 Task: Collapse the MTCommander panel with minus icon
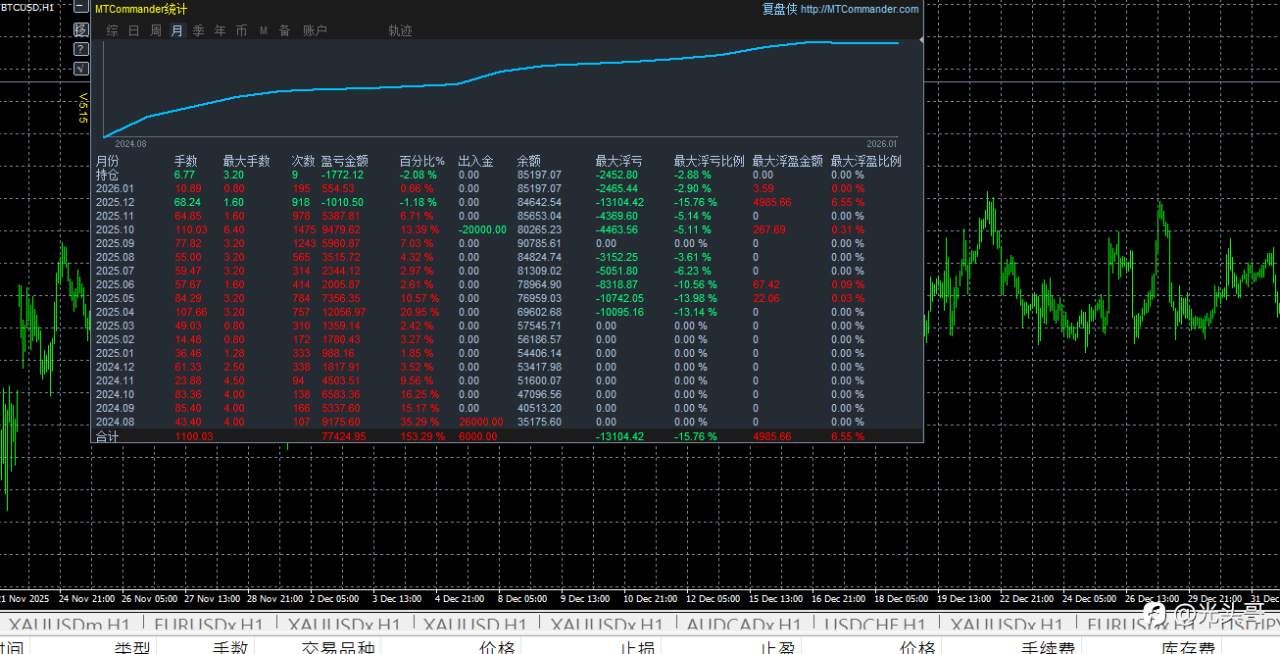pyautogui.click(x=81, y=6)
